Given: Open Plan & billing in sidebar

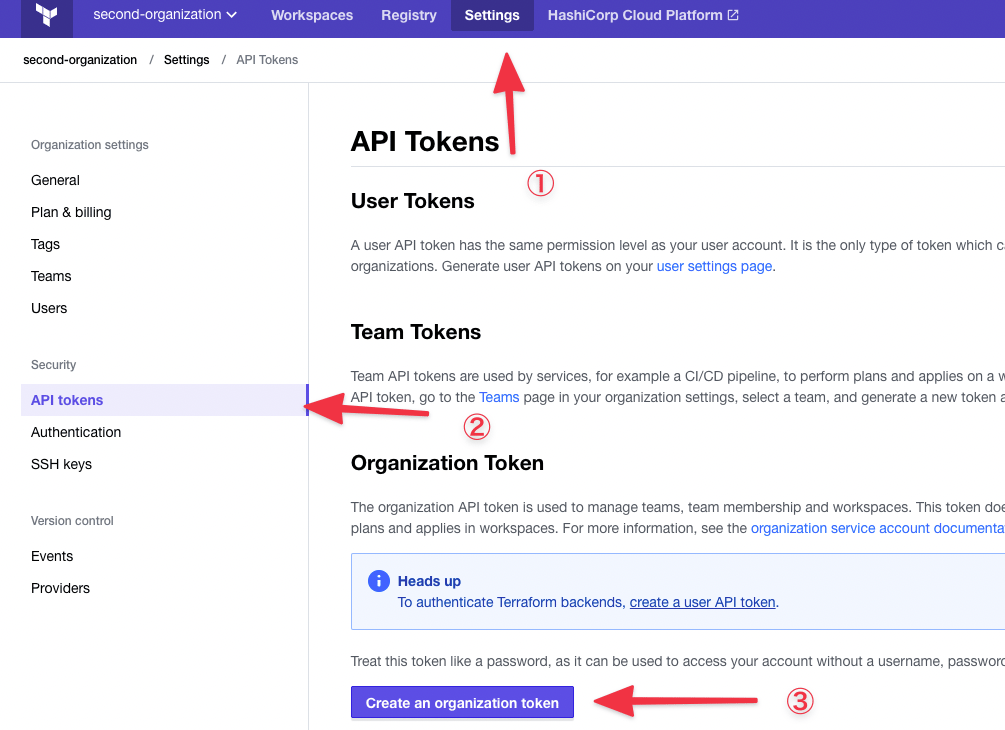Looking at the screenshot, I should click(71, 212).
